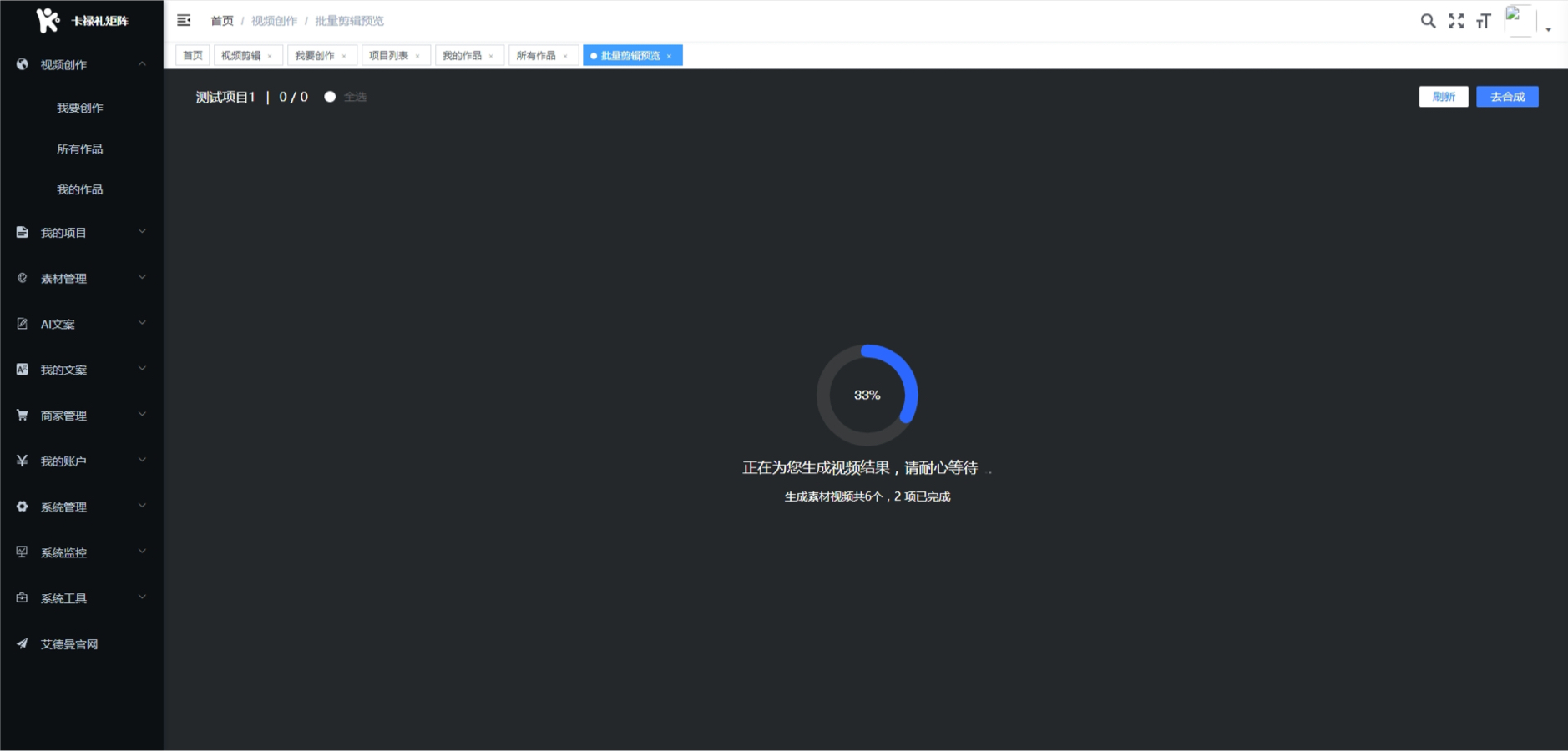Click the 去合成 button
Screen dimensions: 1568x751
coord(1507,97)
